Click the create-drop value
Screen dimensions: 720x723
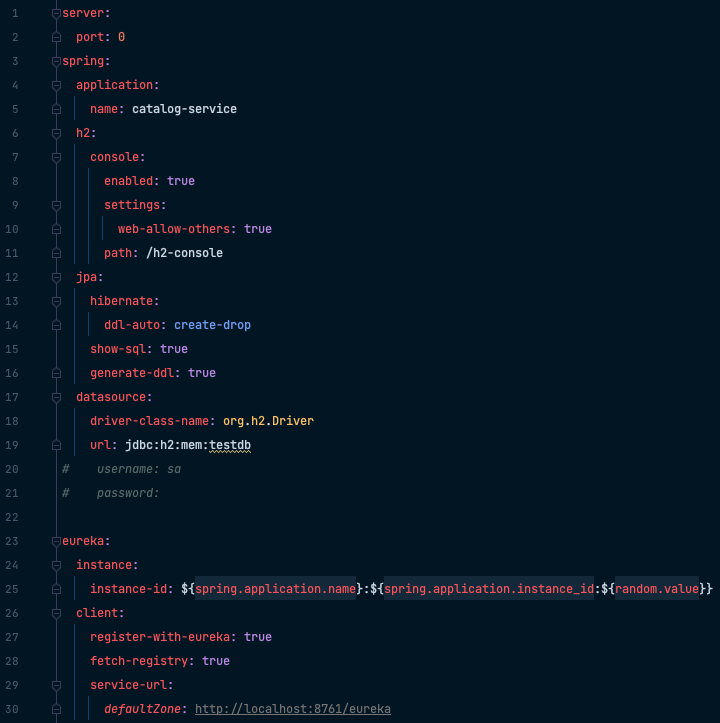(x=213, y=325)
